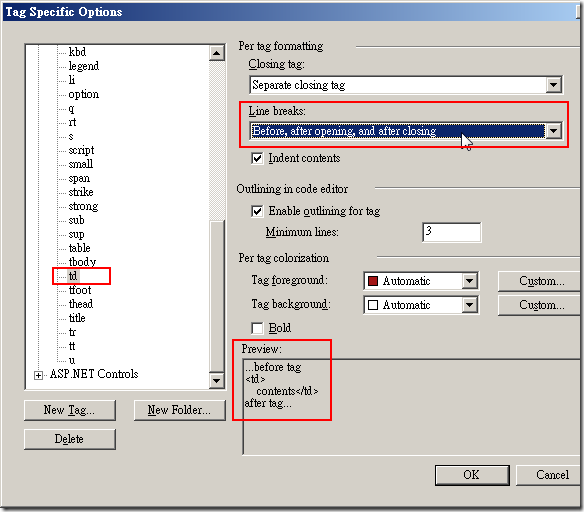This screenshot has width=584, height=512.
Task: Select the sub tag in tree
Action: coord(76,220)
